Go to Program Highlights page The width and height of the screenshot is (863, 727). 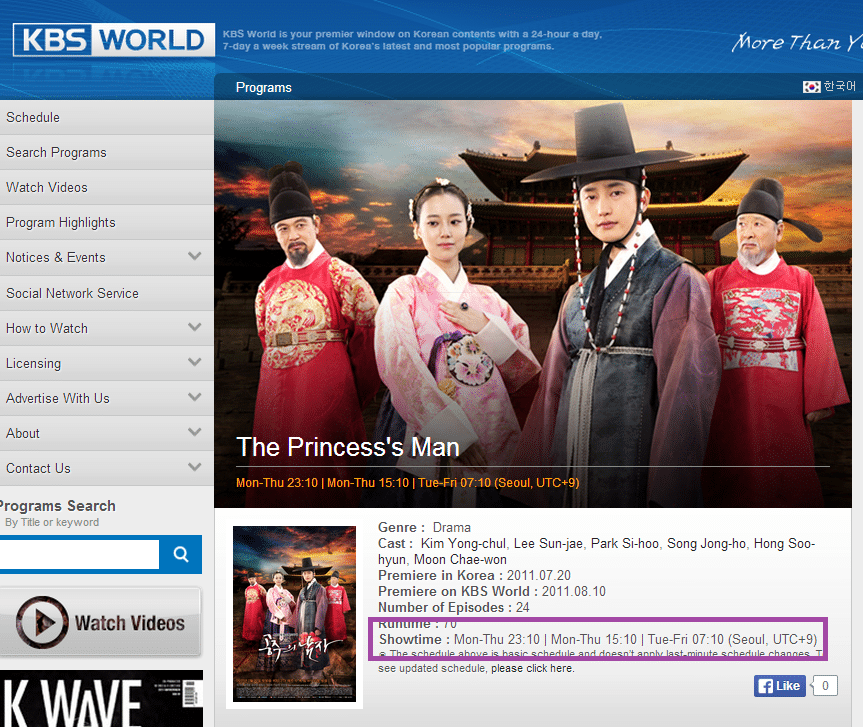[x=60, y=222]
